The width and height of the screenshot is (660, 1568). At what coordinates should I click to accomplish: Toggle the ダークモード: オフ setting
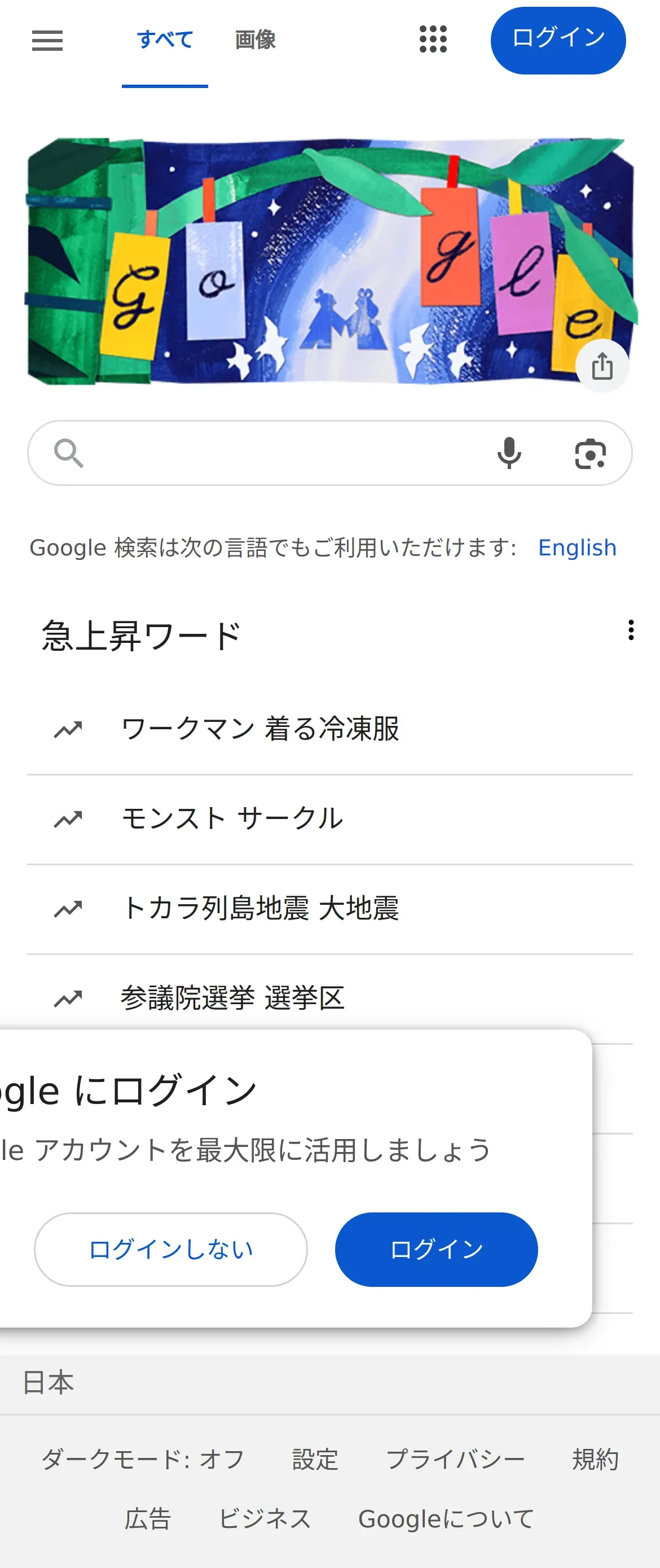pos(143,1460)
